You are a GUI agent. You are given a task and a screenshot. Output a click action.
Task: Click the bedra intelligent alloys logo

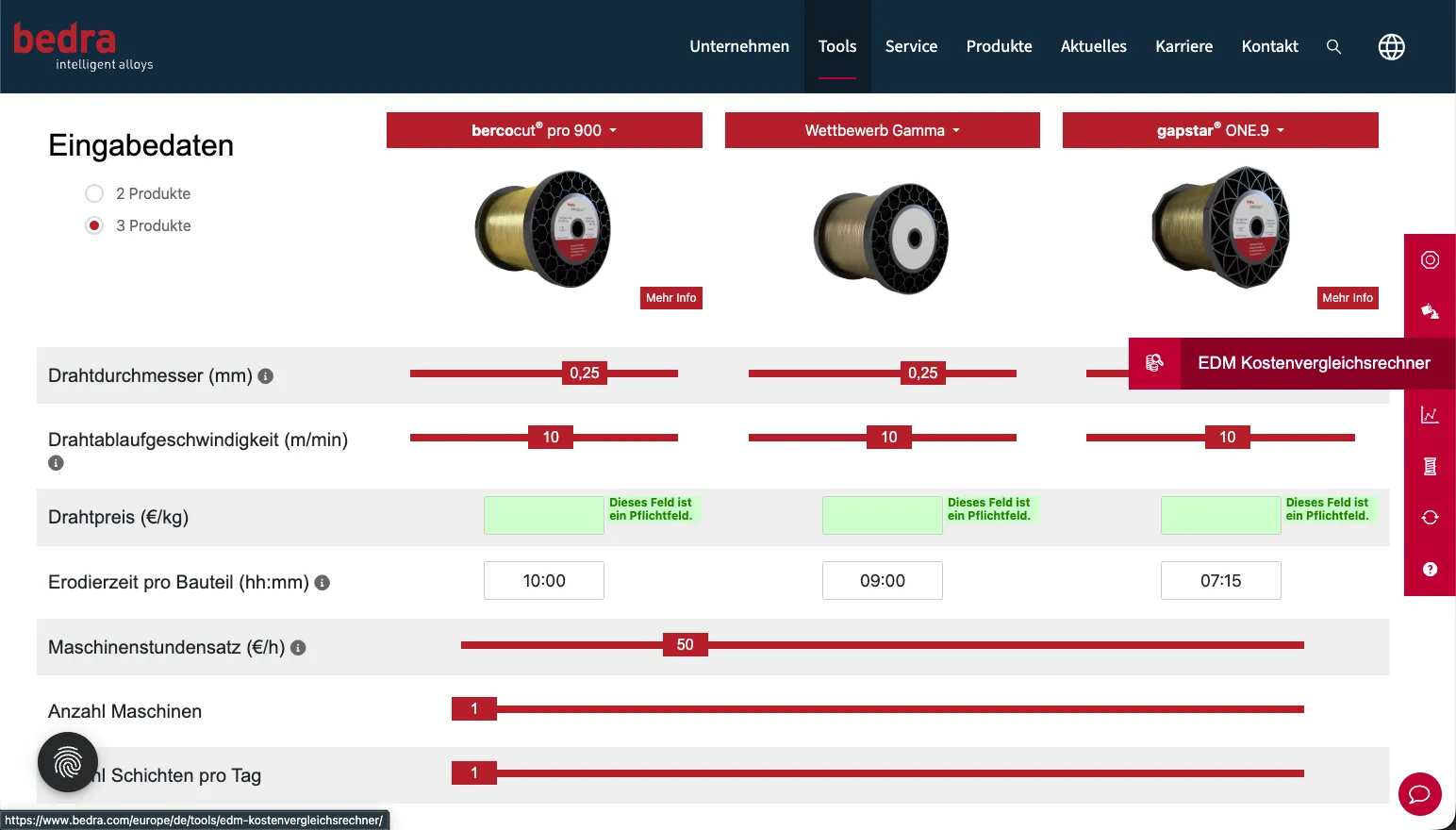(x=83, y=47)
